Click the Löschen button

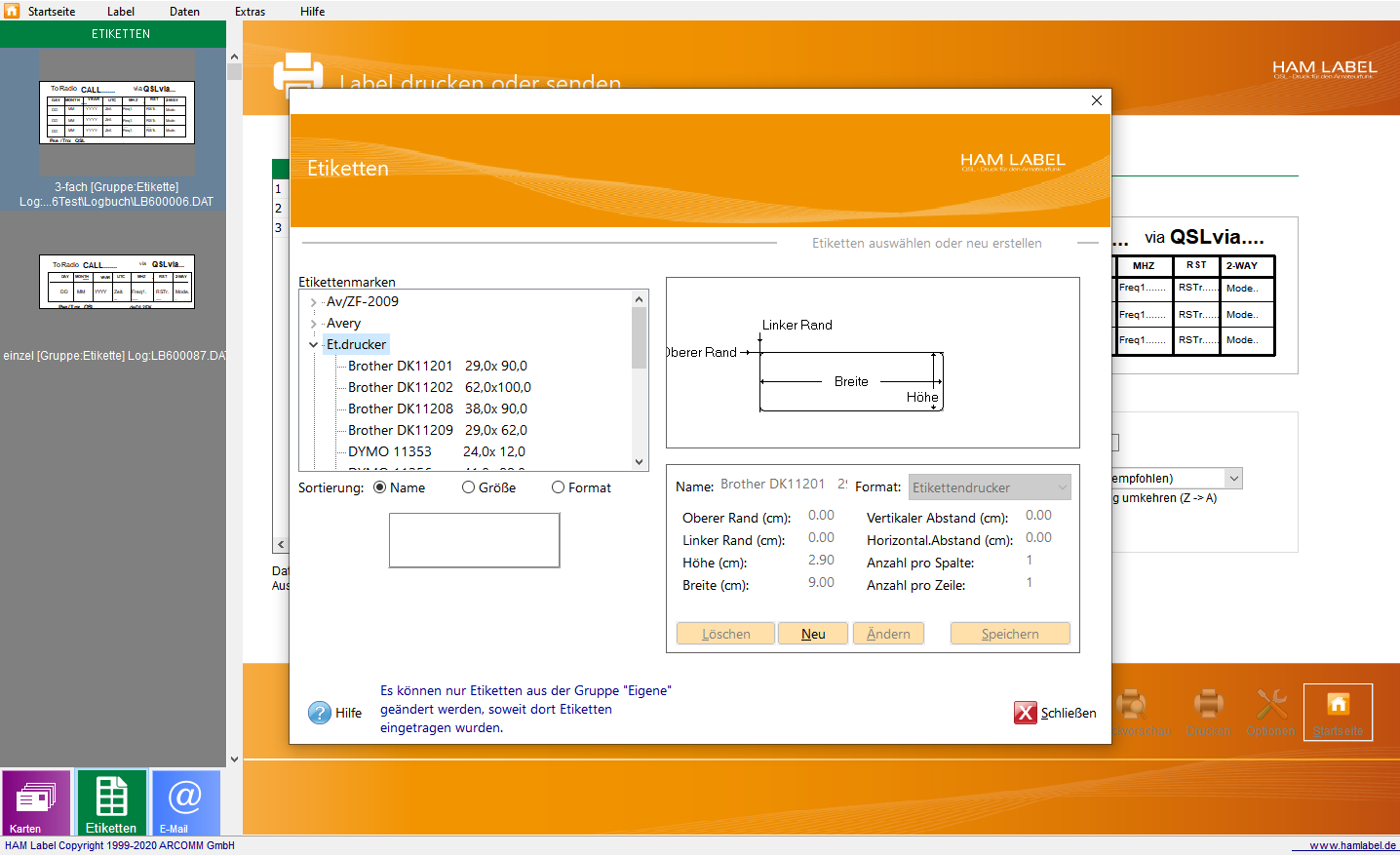pyautogui.click(x=726, y=634)
